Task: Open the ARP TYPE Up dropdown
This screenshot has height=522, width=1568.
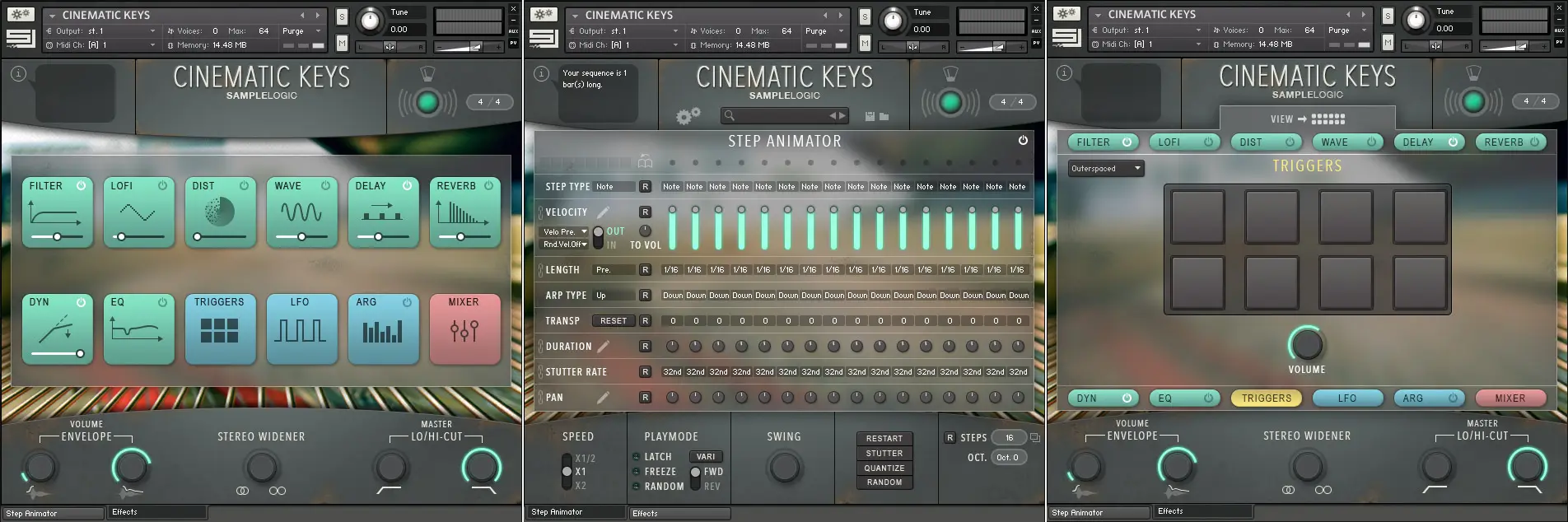Action: (614, 296)
